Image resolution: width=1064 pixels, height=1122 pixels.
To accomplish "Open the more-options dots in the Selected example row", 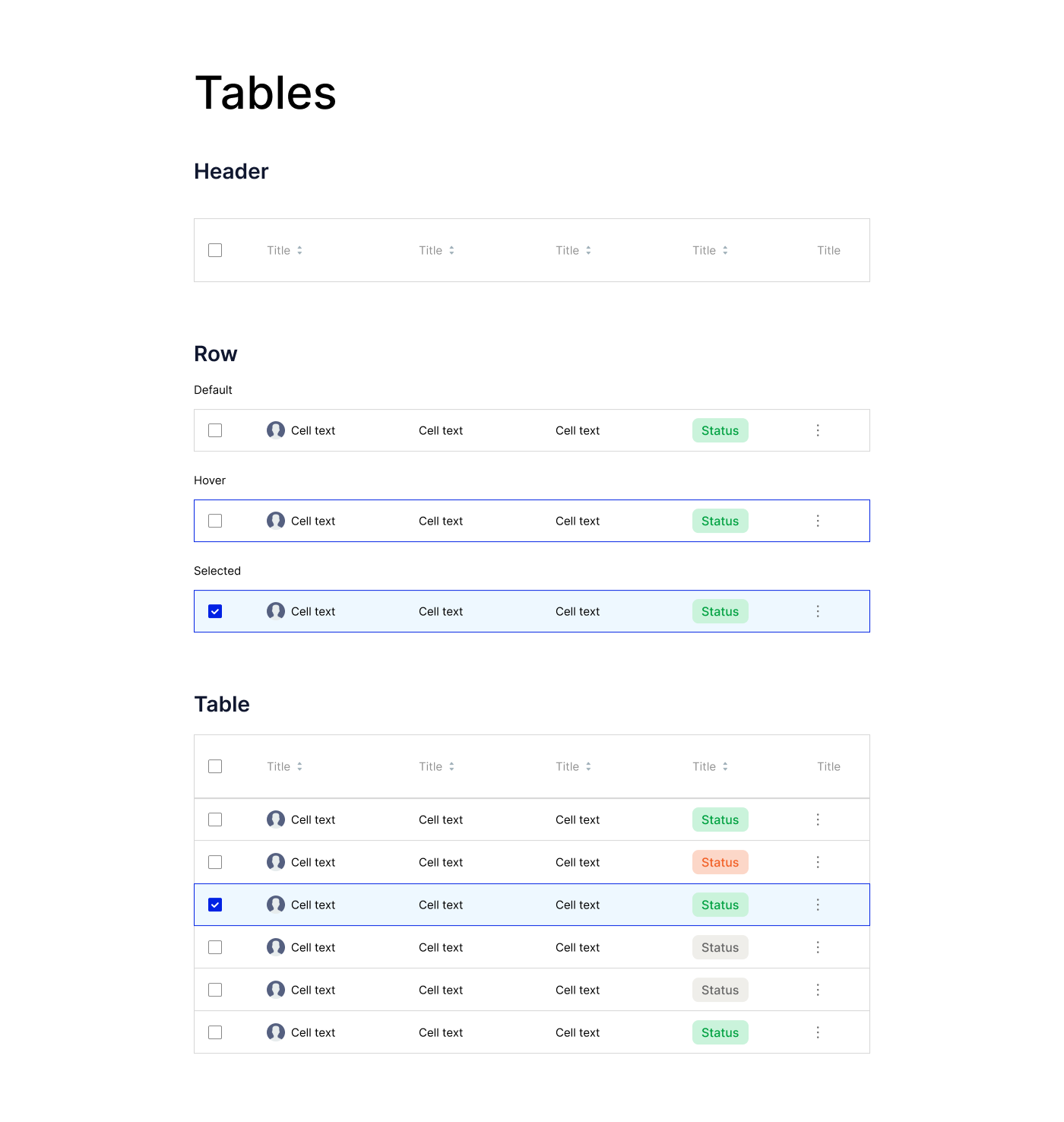I will tap(818, 611).
